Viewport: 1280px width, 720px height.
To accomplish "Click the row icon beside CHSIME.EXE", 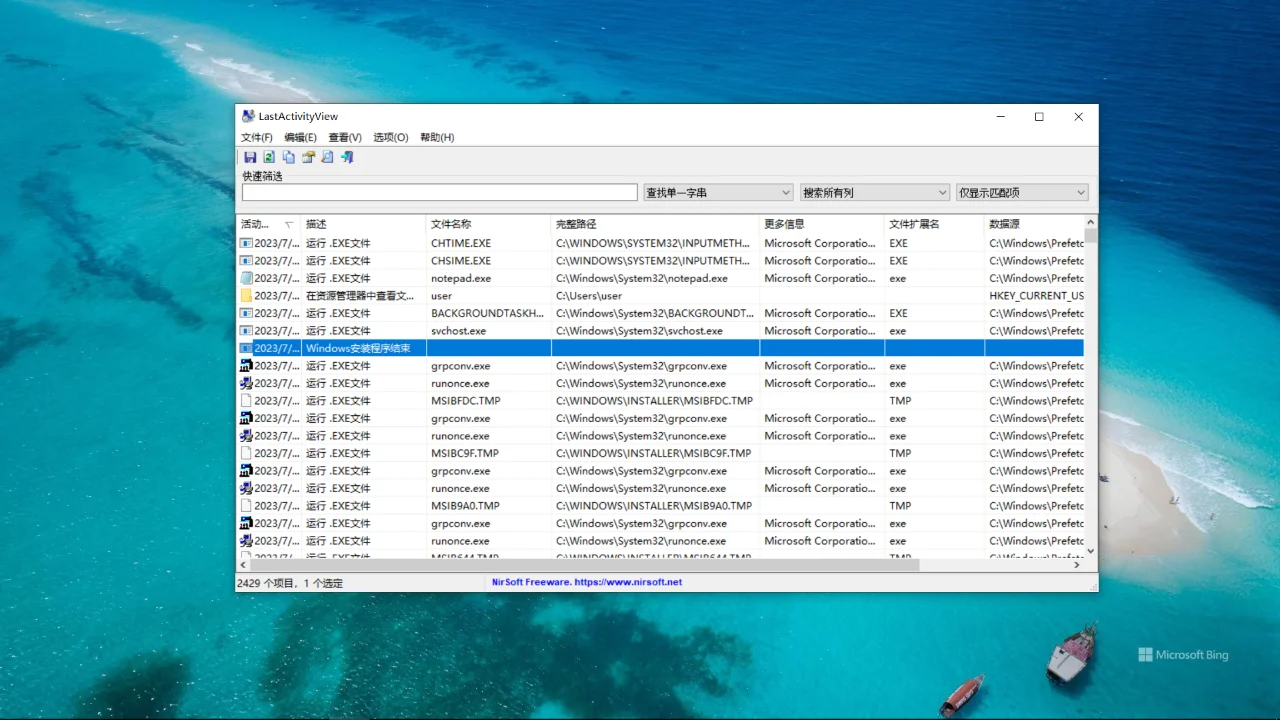I will pyautogui.click(x=246, y=261).
